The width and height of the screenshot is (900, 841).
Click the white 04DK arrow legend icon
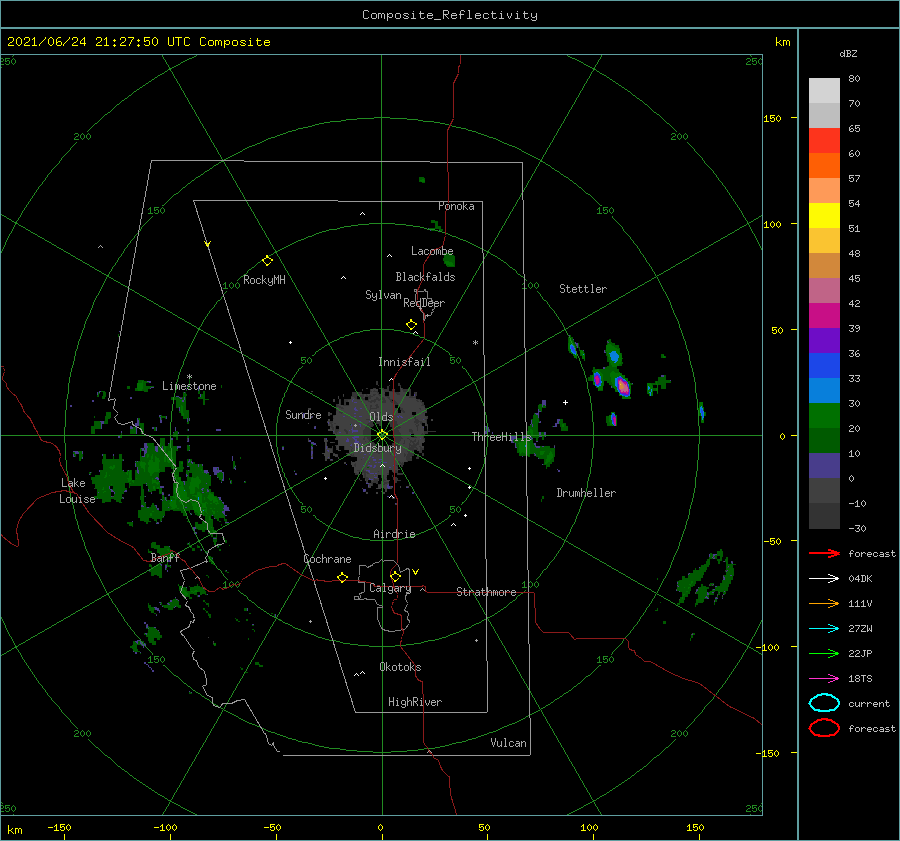[824, 579]
